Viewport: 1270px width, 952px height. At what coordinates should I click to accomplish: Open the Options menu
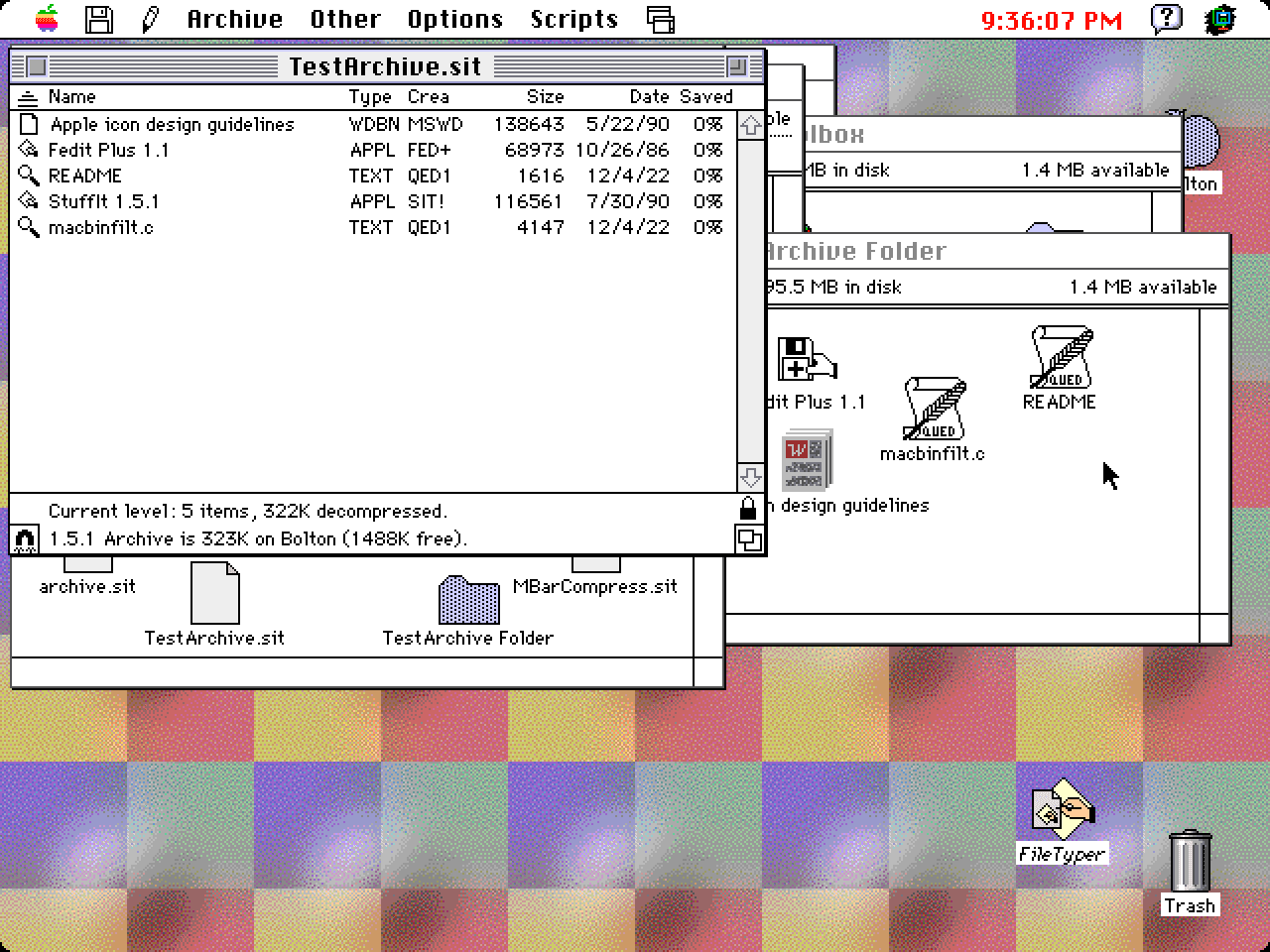[455, 19]
